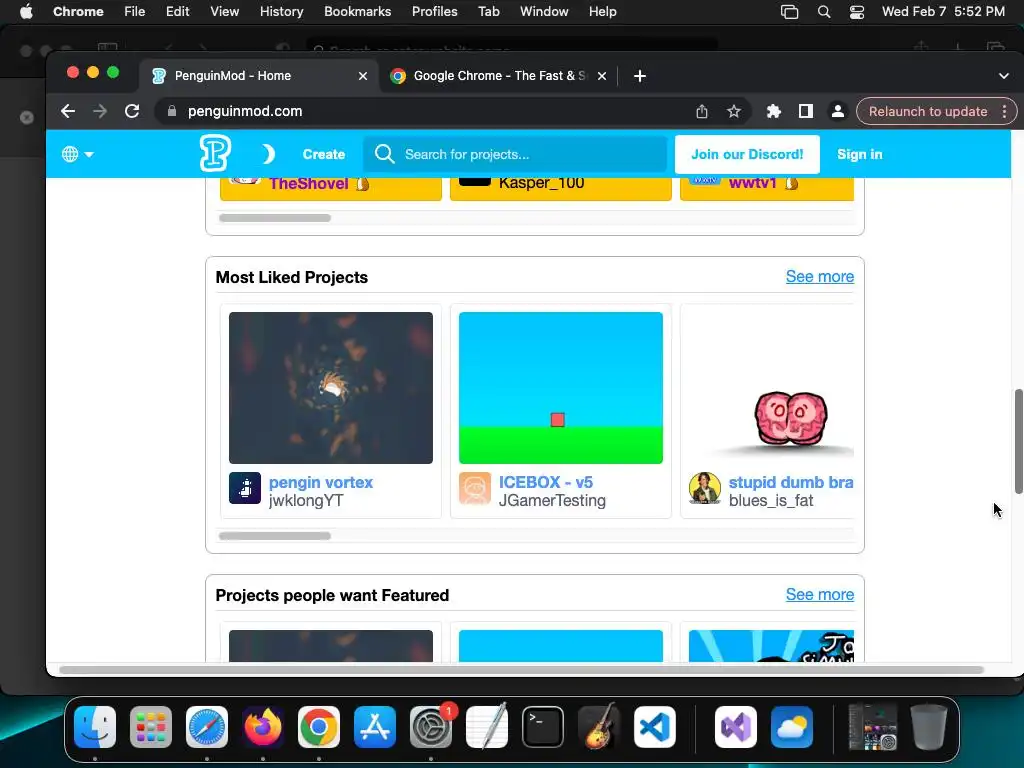1024x768 pixels.
Task: Open Firefox from the Dock
Action: tap(263, 726)
